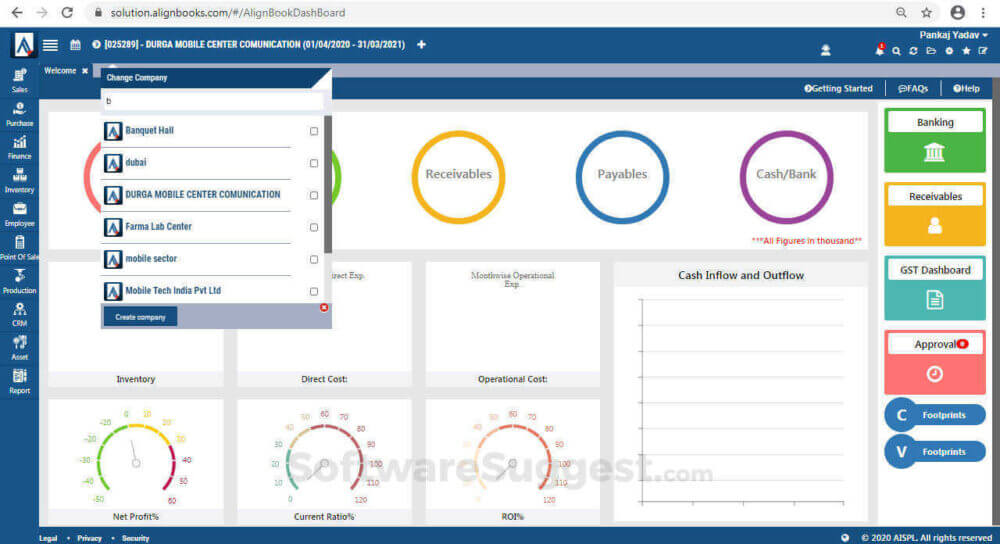
Task: Check the Banquet Hall company checkbox
Action: pyautogui.click(x=314, y=131)
